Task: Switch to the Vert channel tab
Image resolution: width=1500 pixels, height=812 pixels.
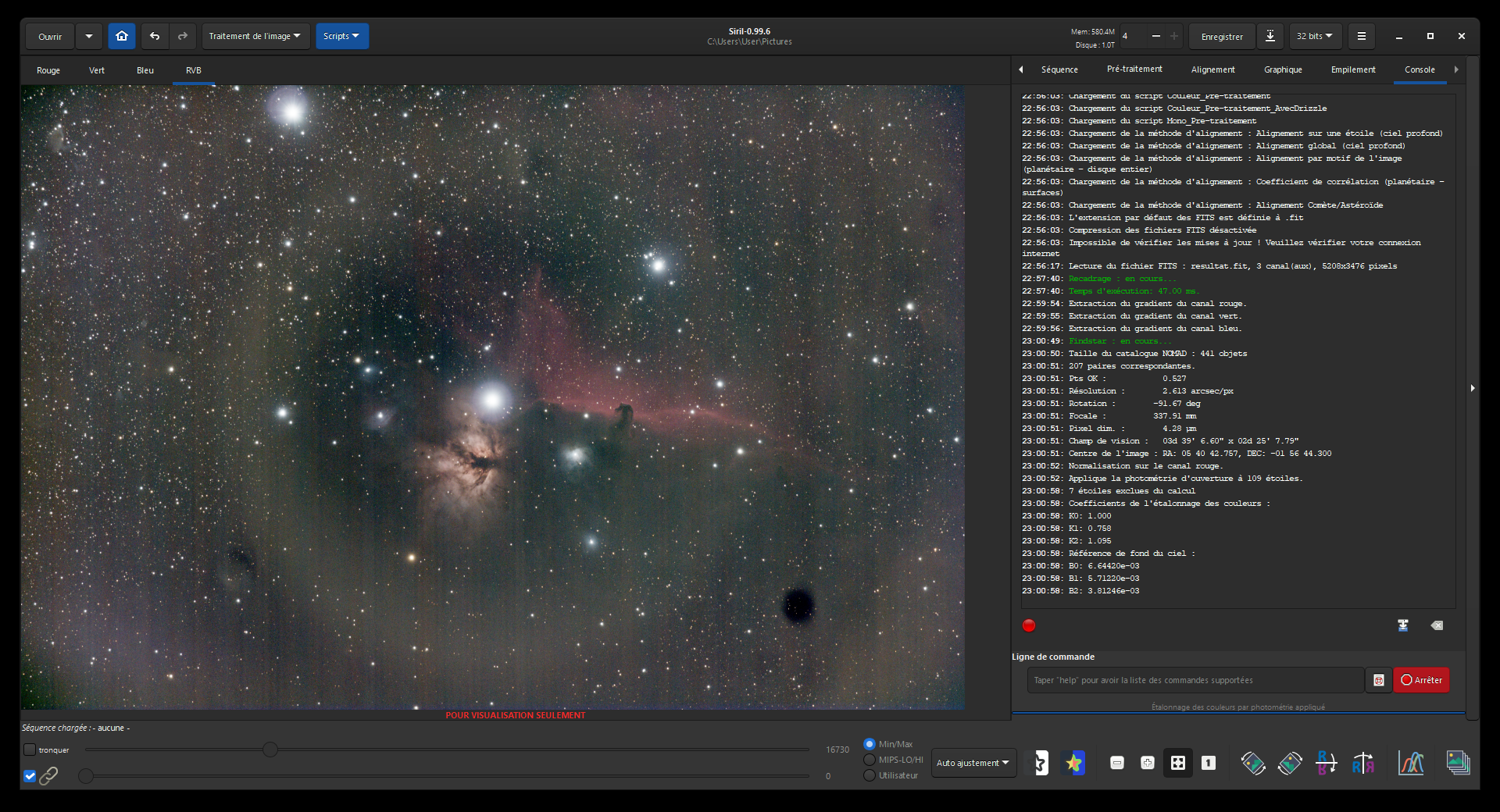Action: click(97, 70)
